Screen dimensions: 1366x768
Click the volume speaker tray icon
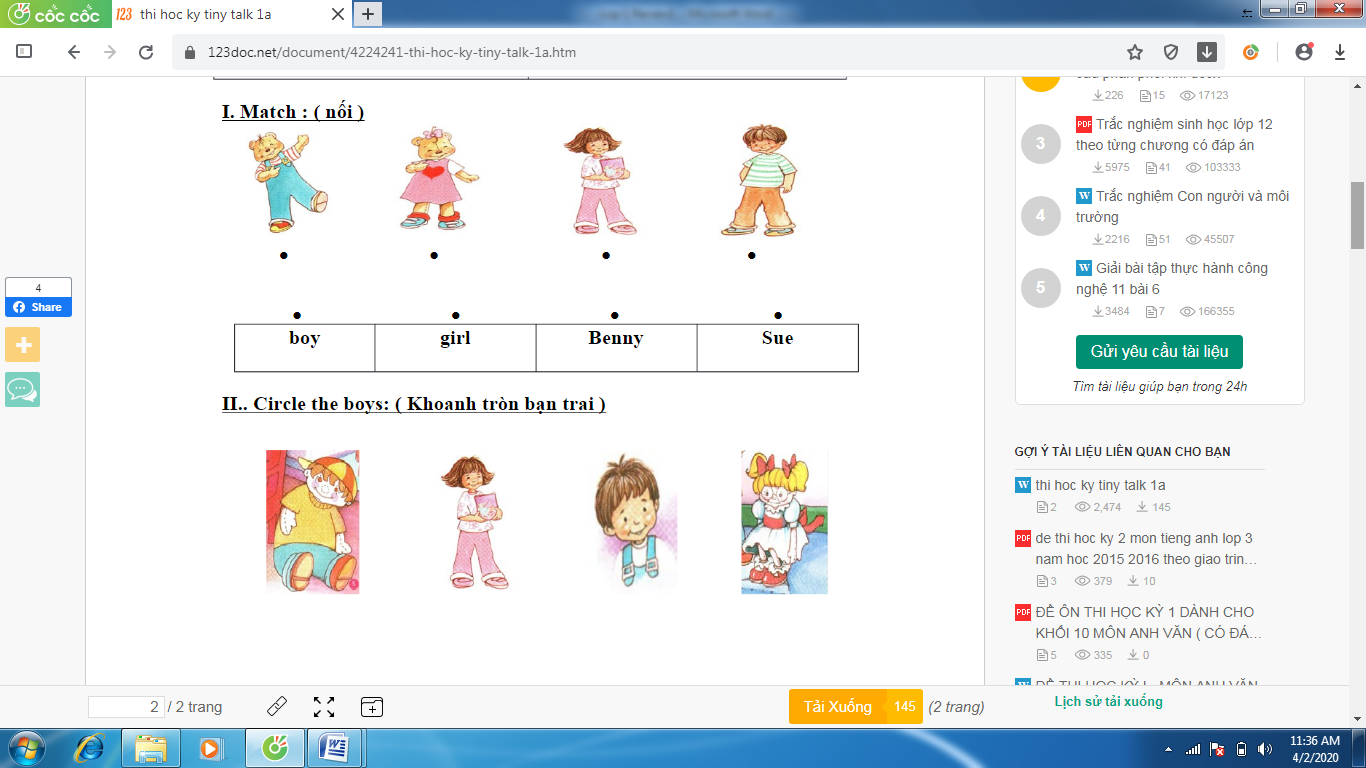[x=1265, y=748]
